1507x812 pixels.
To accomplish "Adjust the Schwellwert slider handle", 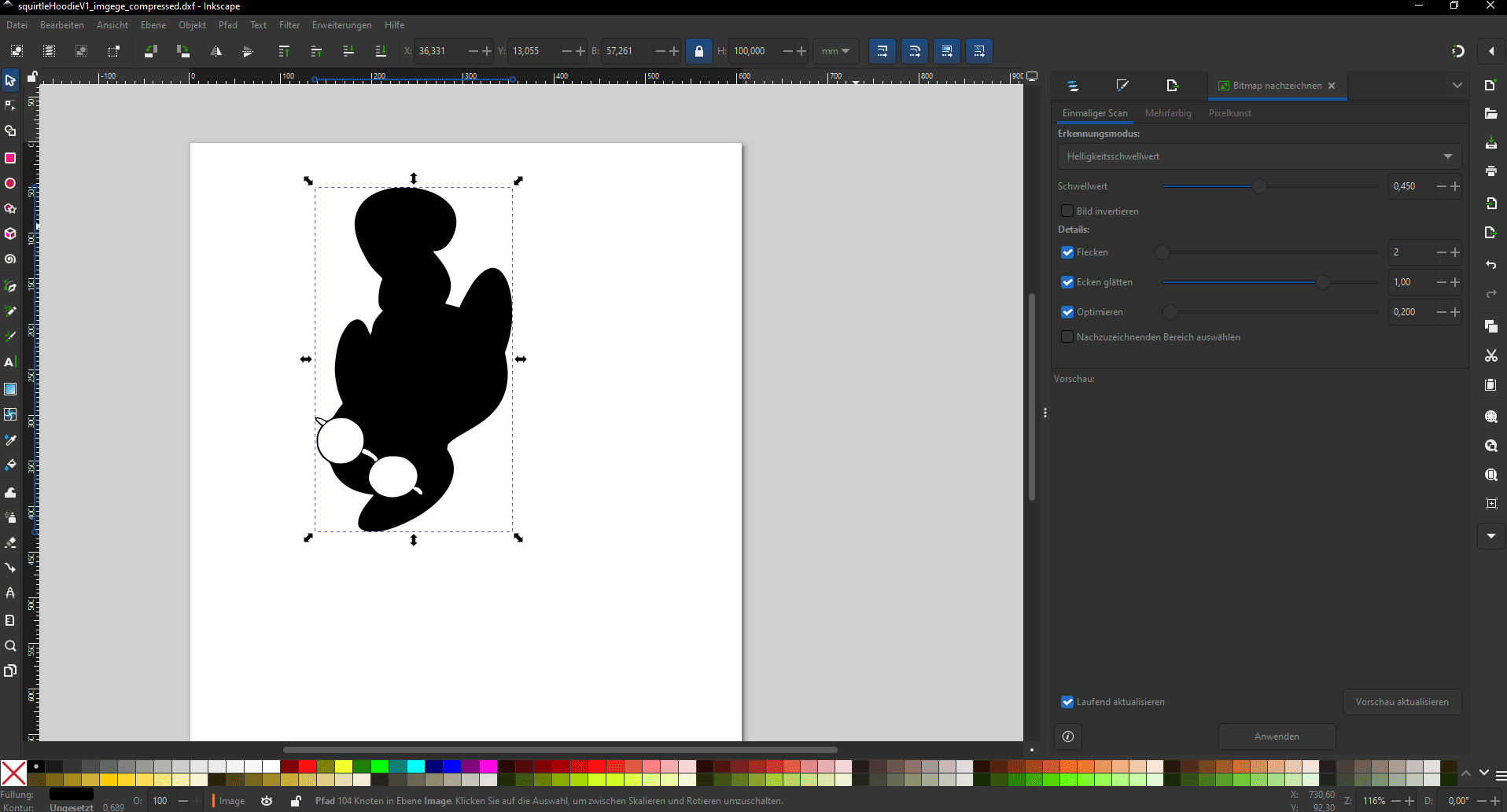I will click(1259, 186).
